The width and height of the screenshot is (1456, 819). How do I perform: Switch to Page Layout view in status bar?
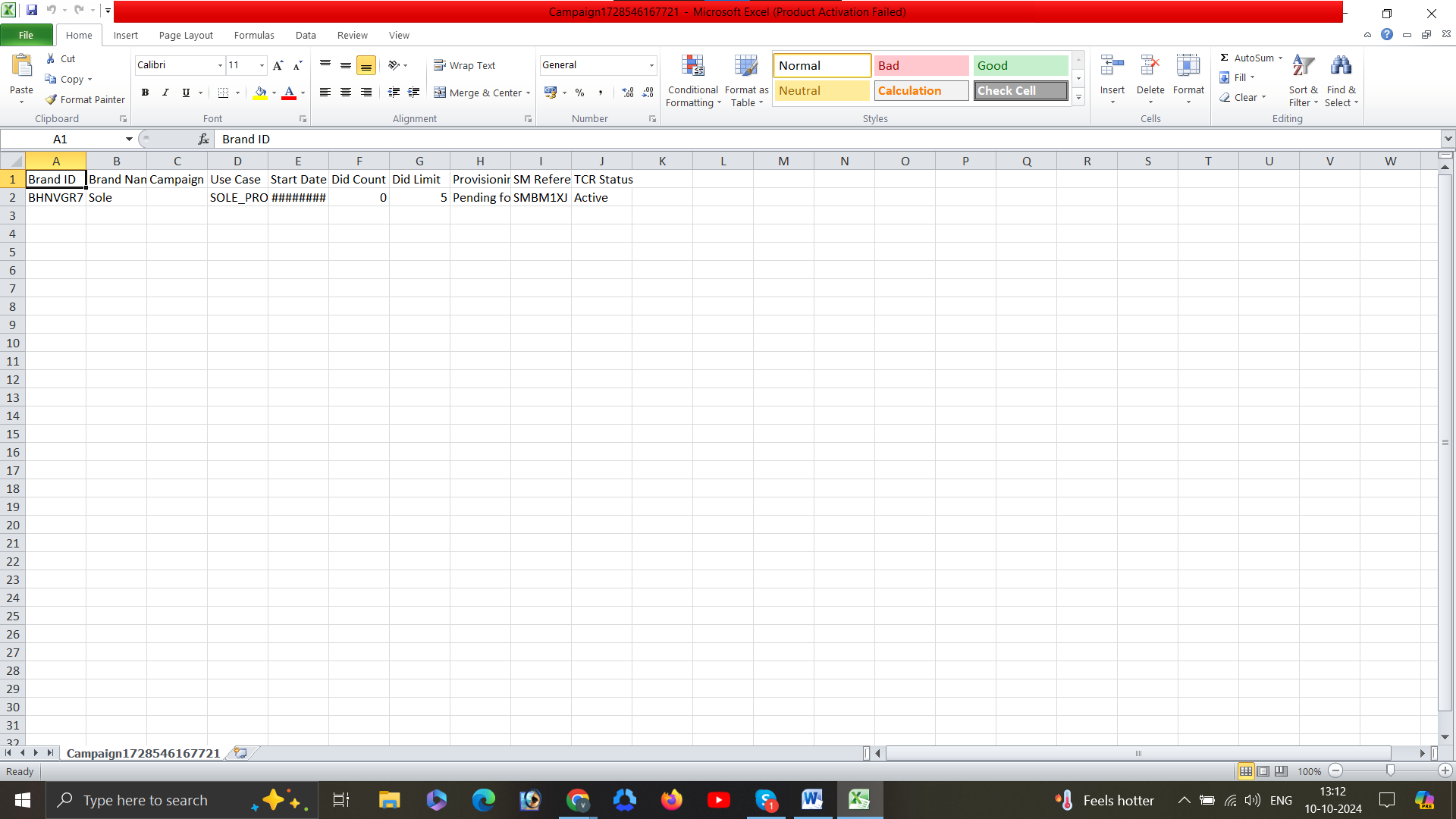(1263, 771)
